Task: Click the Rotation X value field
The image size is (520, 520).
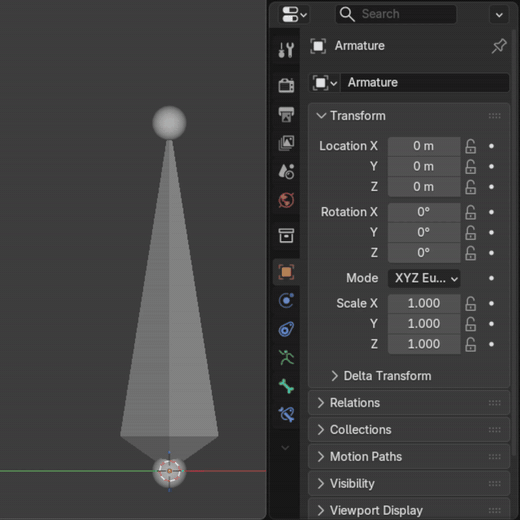Action: (424, 212)
